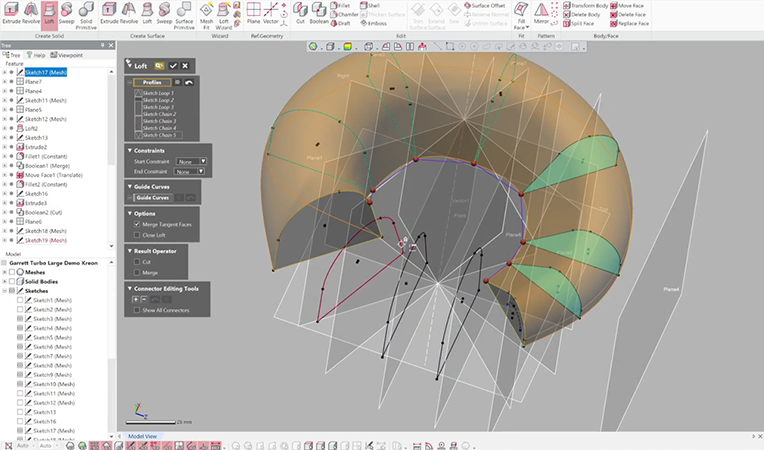Switch to the Viewpoint tab
764x450 pixels.
68,55
